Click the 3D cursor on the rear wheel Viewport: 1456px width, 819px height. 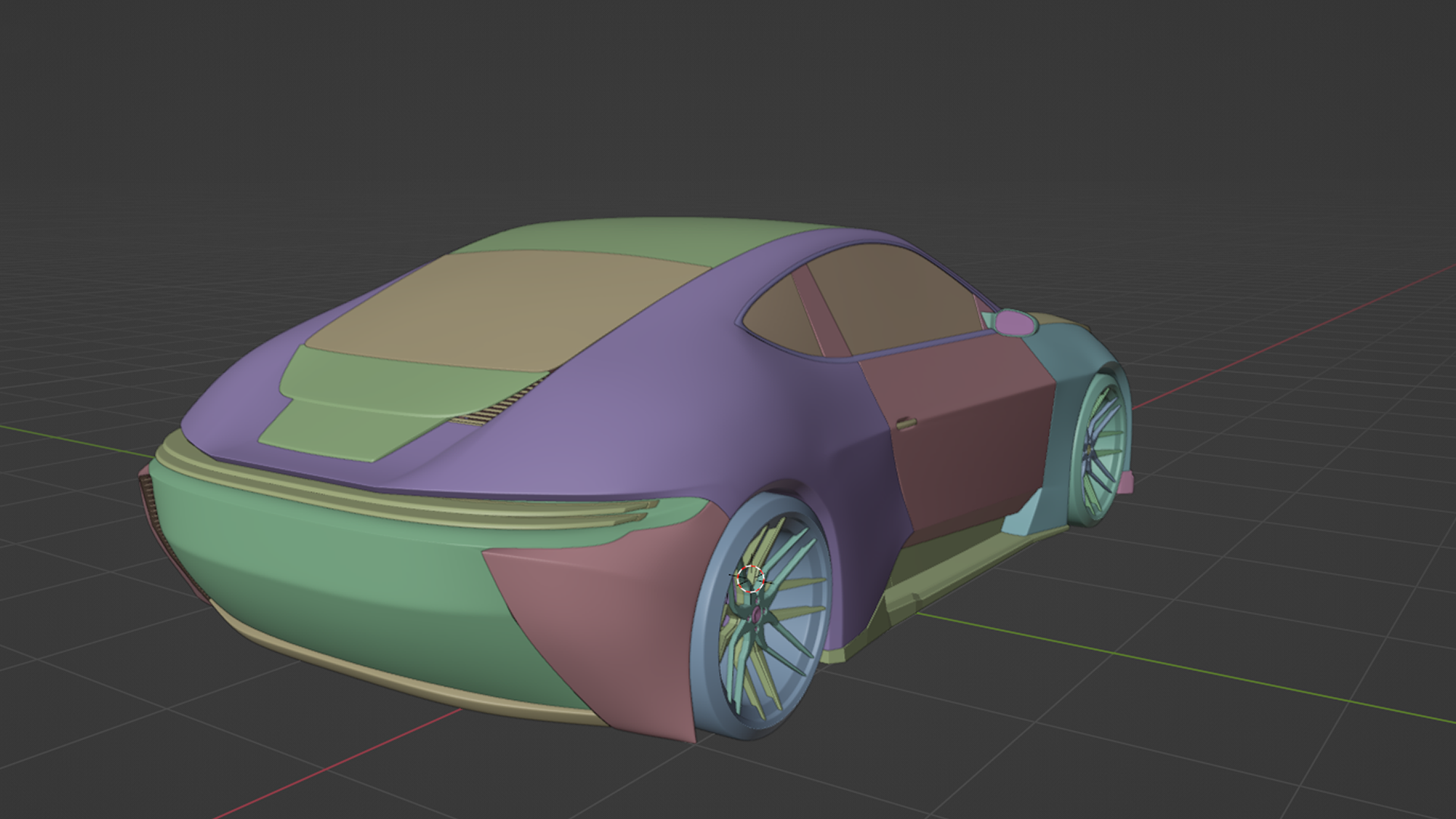tap(751, 578)
